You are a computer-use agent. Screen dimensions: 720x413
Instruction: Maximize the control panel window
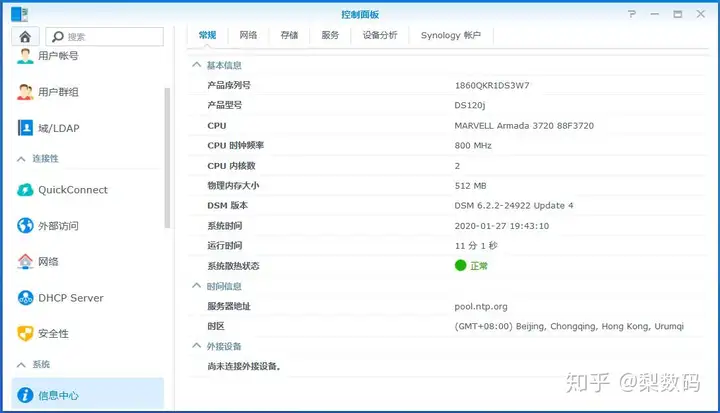[678, 14]
